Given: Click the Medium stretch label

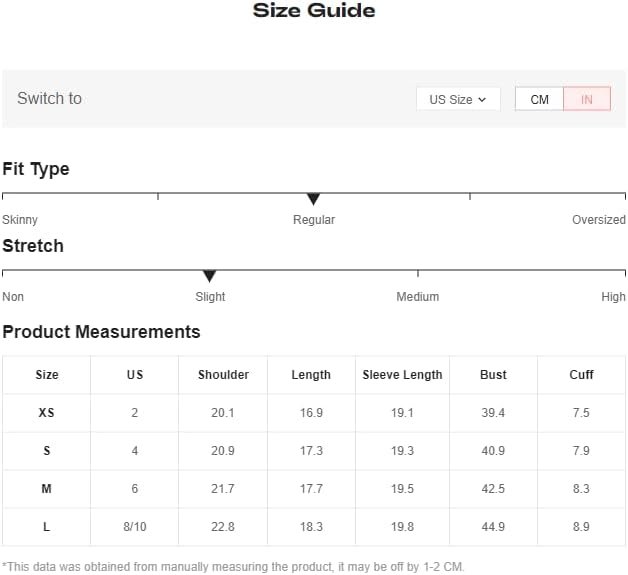Looking at the screenshot, I should (x=418, y=297).
